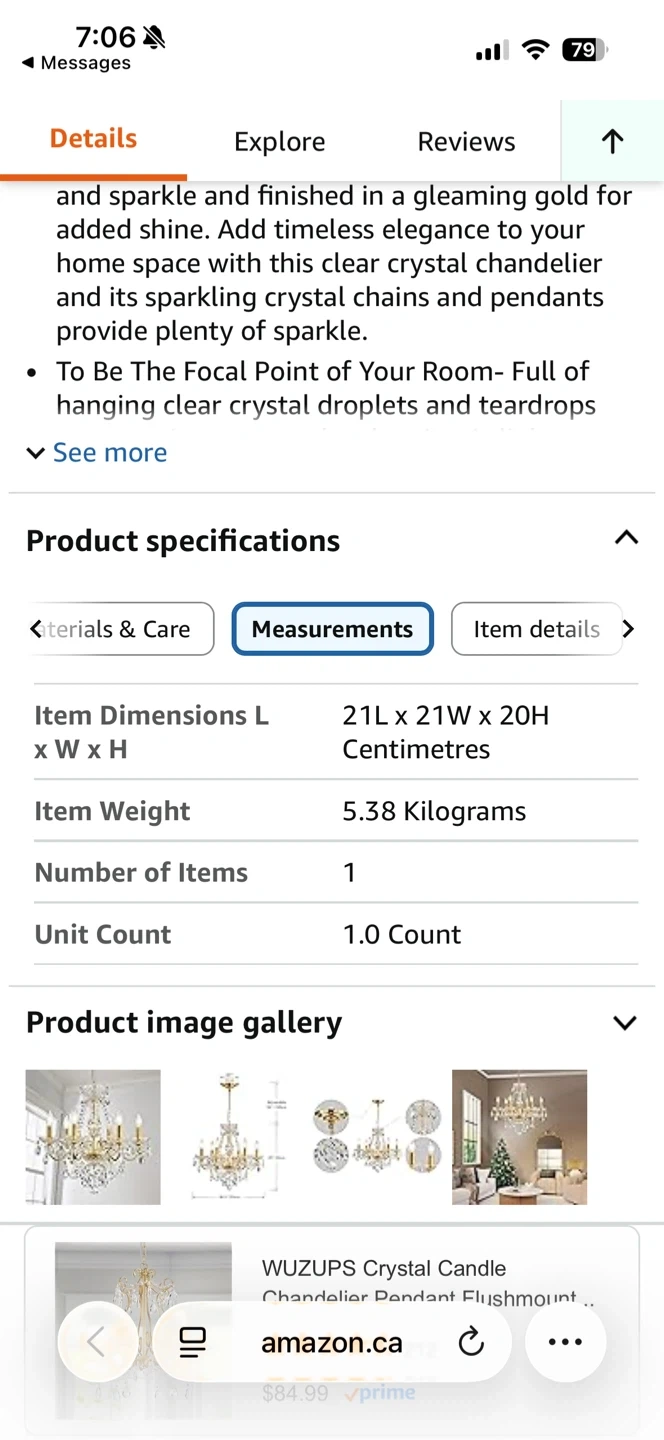The image size is (664, 1440).
Task: Open the page reader menu icon
Action: coord(193,1343)
